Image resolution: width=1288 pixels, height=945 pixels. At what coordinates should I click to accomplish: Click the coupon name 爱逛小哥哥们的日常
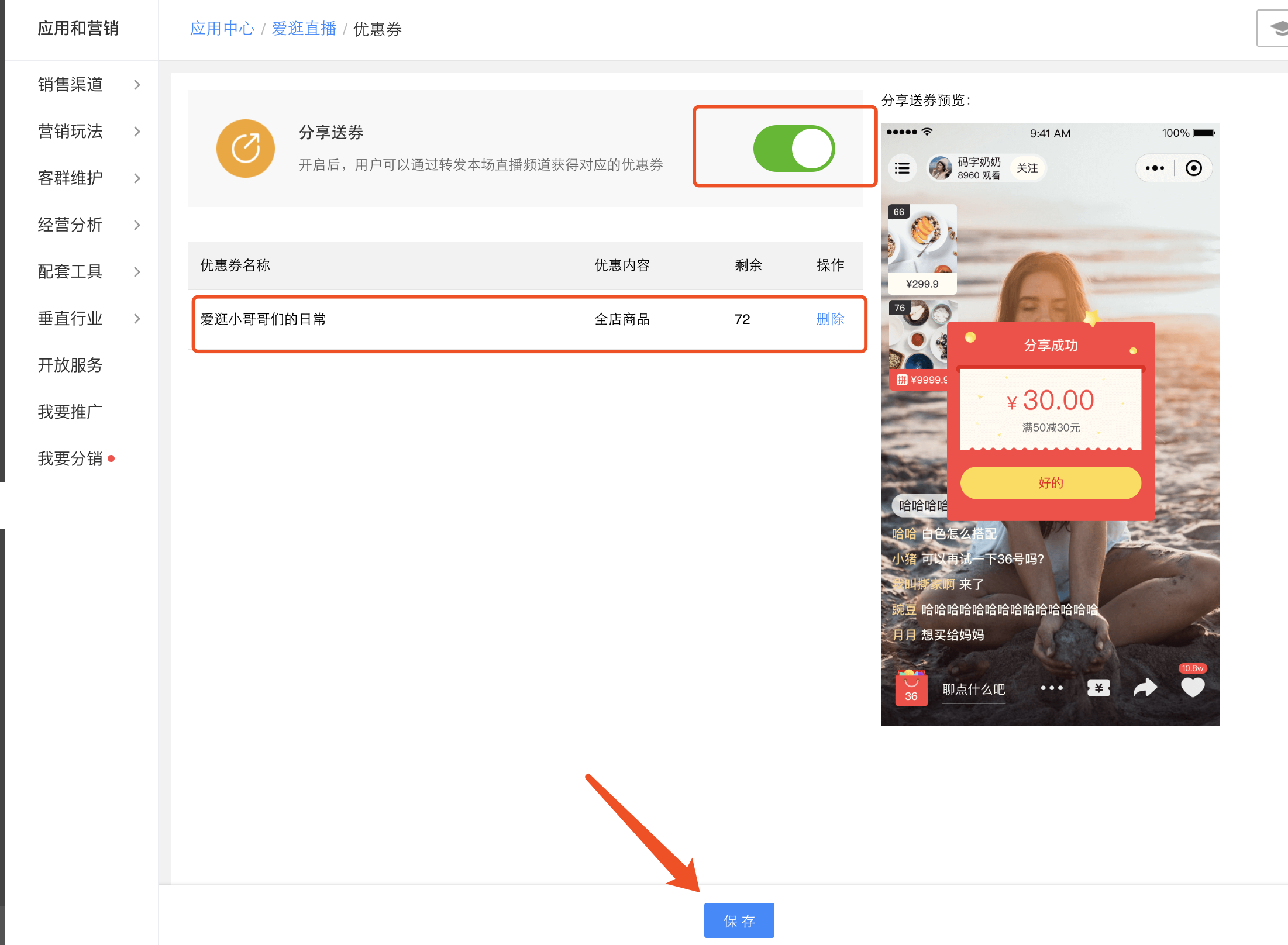pos(263,319)
